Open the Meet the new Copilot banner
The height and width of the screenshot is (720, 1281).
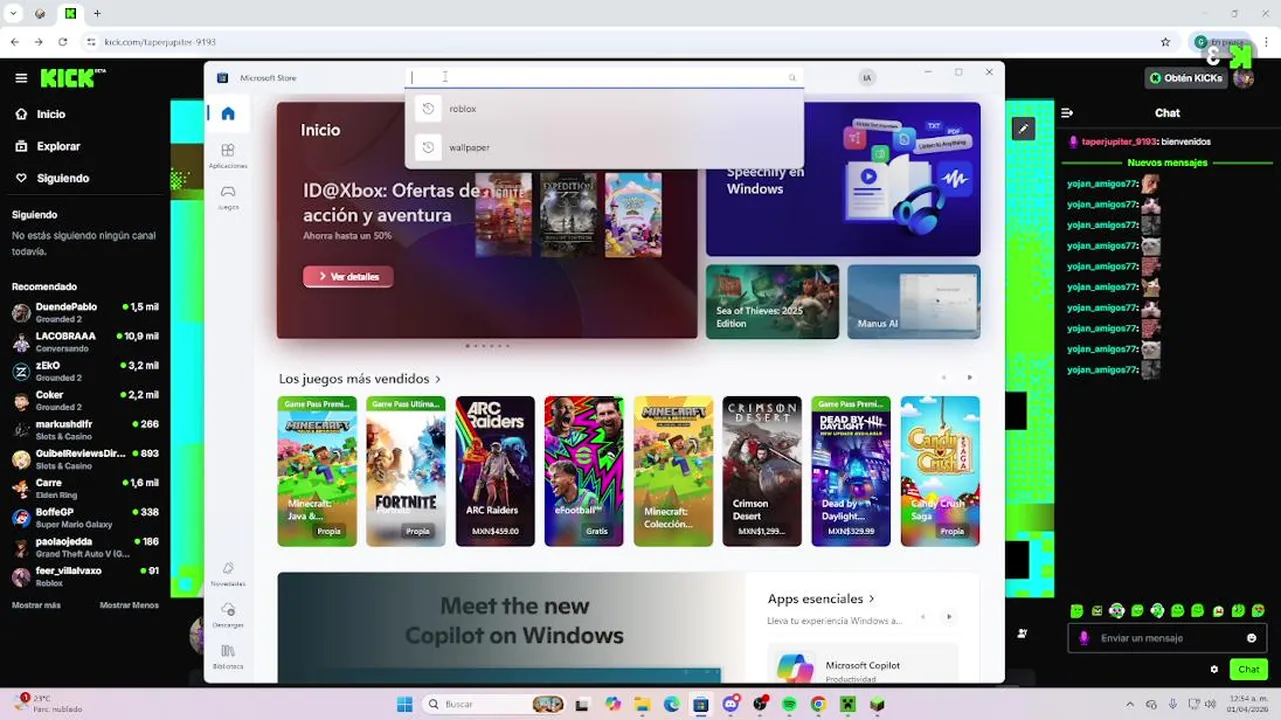[x=512, y=627]
